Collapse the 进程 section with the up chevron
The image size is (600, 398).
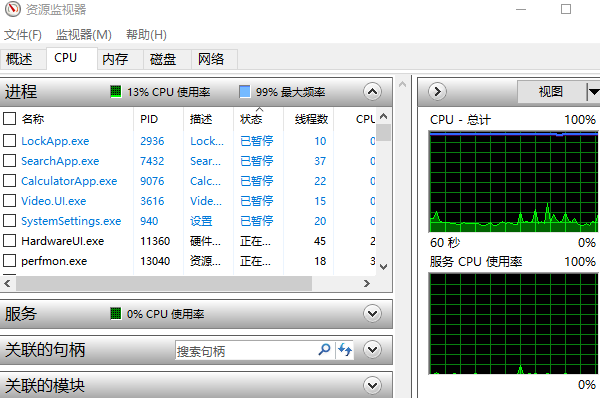[372, 91]
